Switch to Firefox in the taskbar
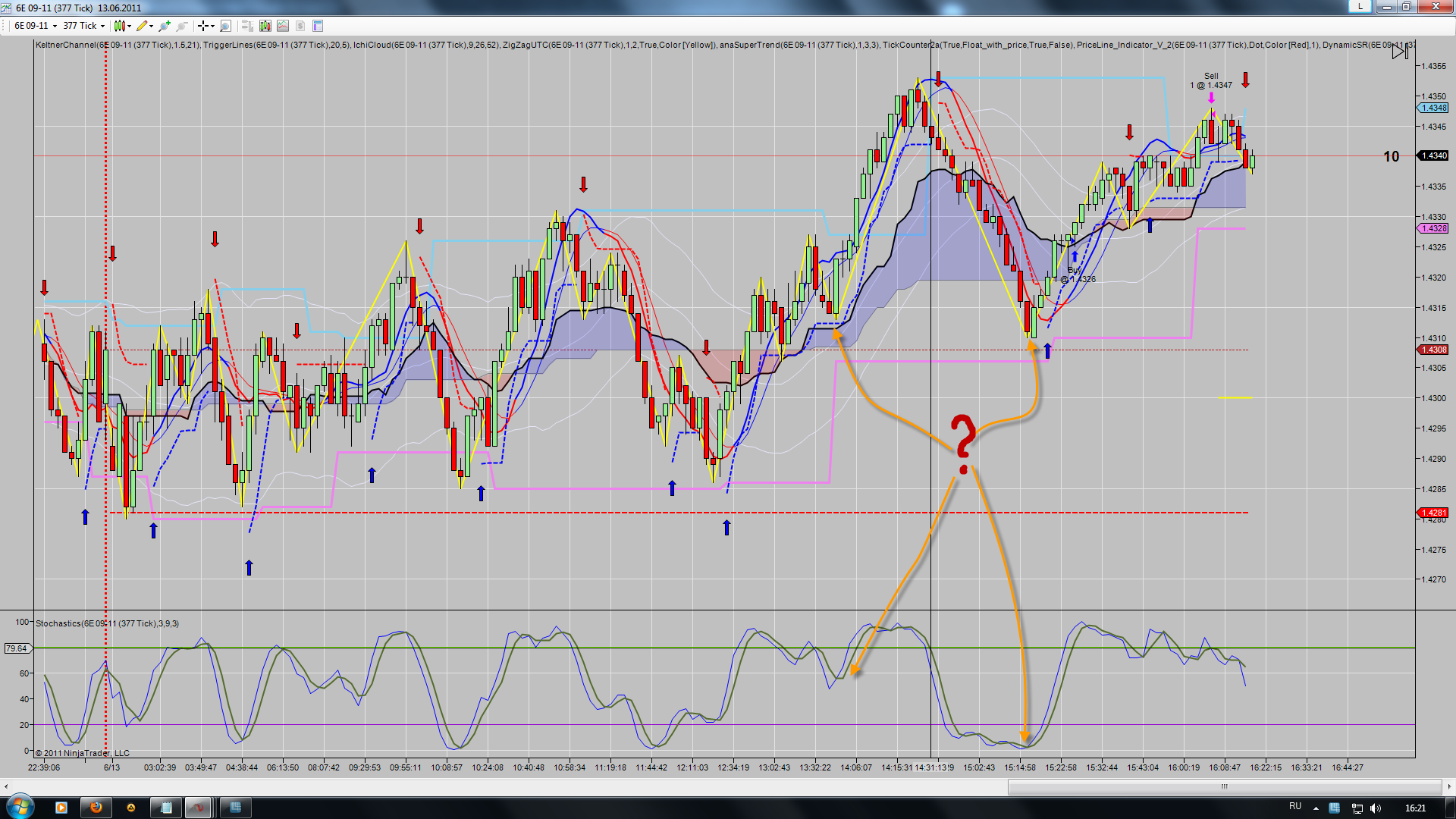The height and width of the screenshot is (819, 1456). (x=96, y=808)
